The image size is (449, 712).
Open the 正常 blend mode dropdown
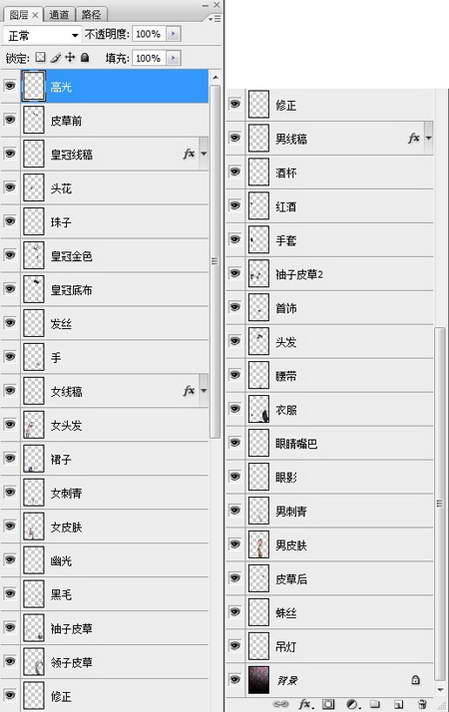(42, 35)
